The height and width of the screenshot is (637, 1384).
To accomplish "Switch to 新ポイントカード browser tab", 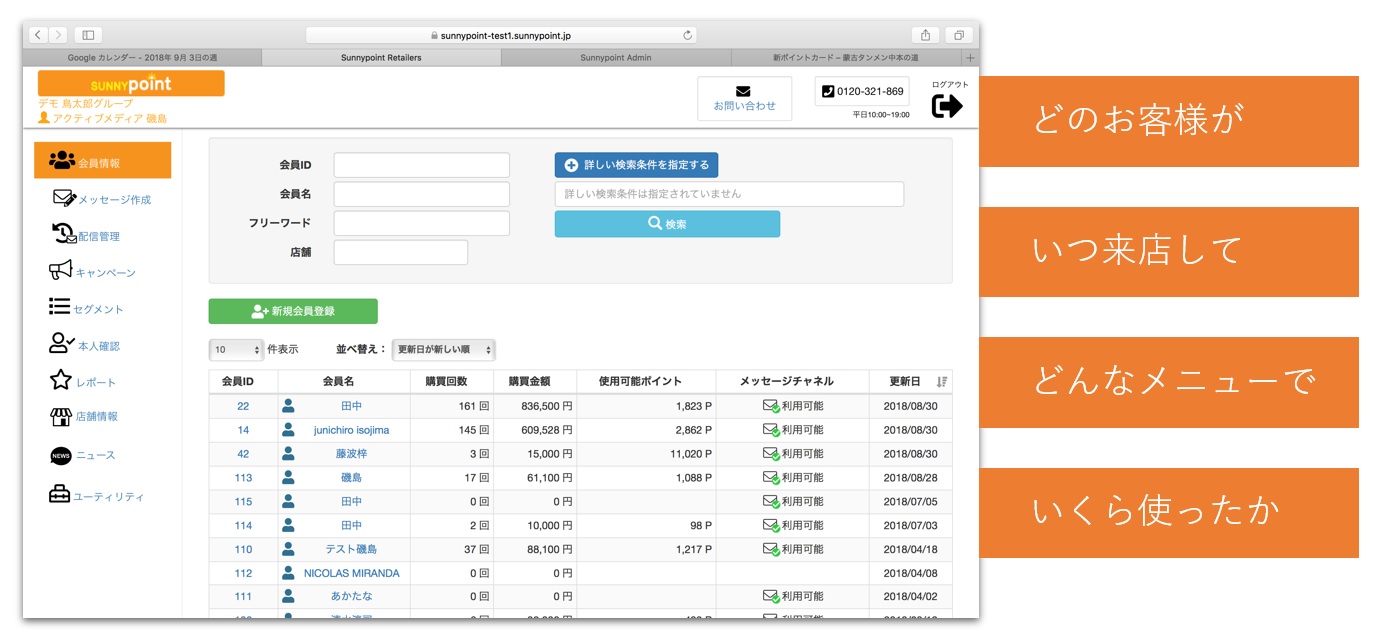I will click(846, 58).
